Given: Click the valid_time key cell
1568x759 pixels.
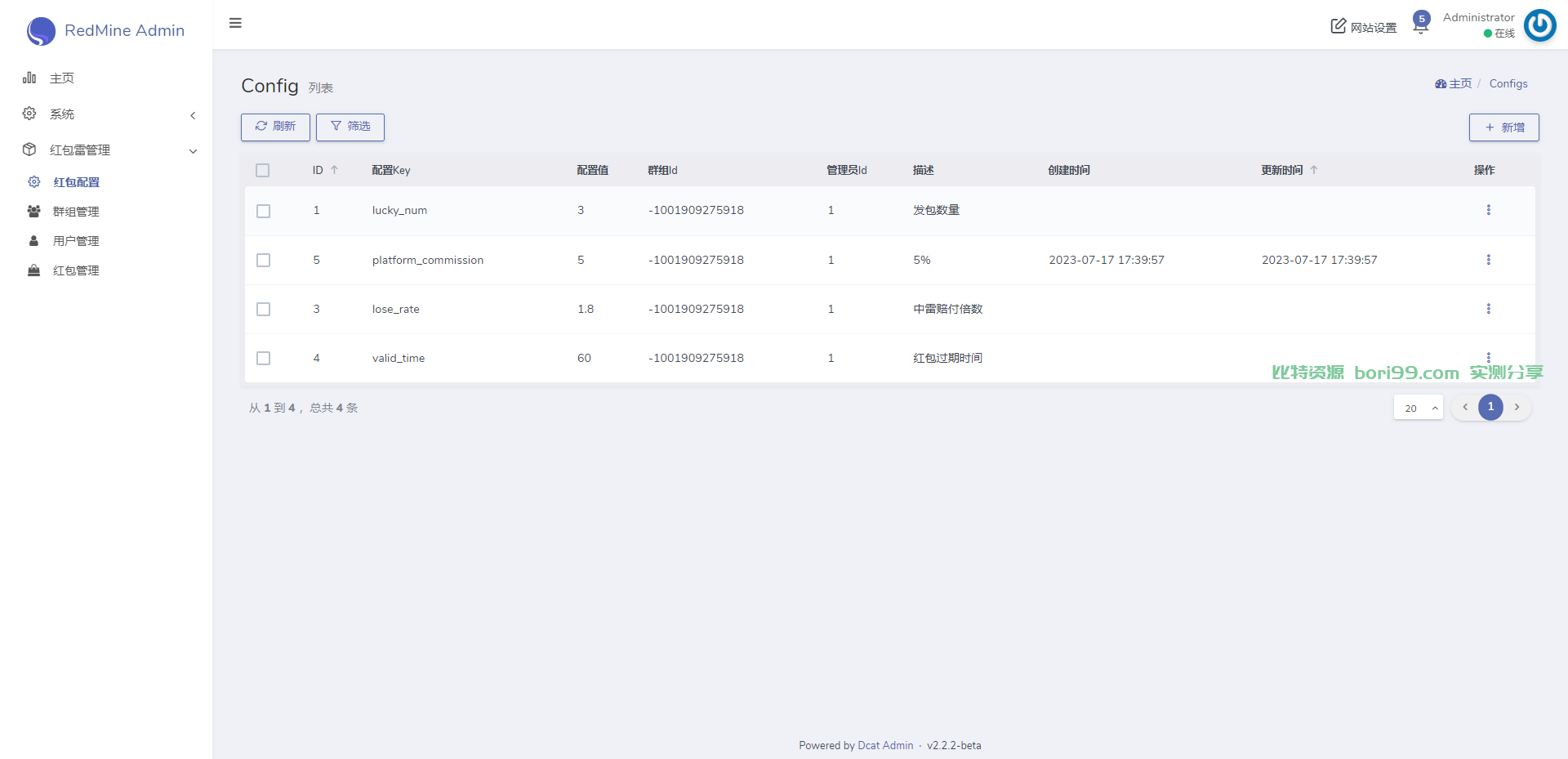Looking at the screenshot, I should click(x=399, y=358).
